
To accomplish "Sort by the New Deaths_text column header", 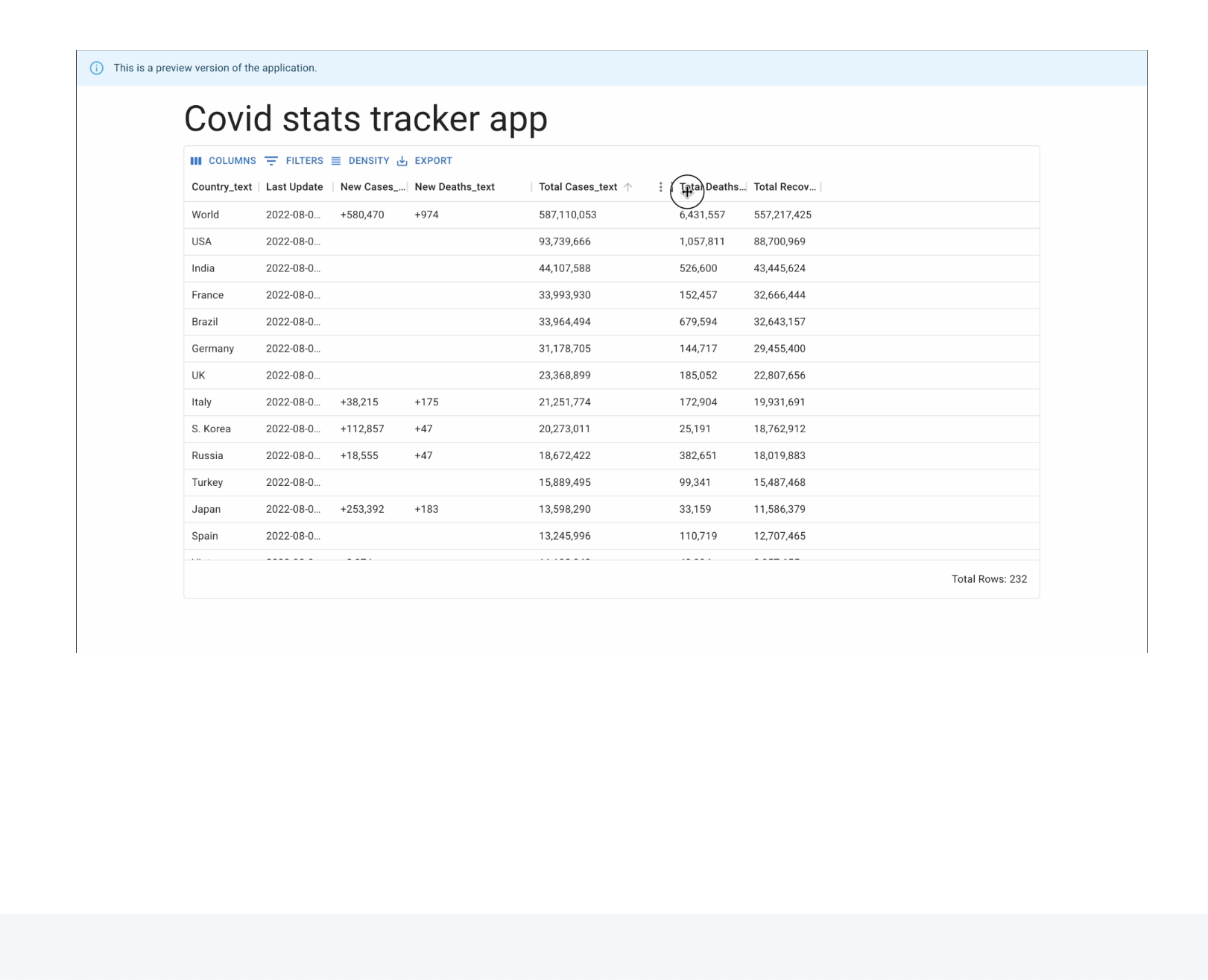I will pos(455,187).
